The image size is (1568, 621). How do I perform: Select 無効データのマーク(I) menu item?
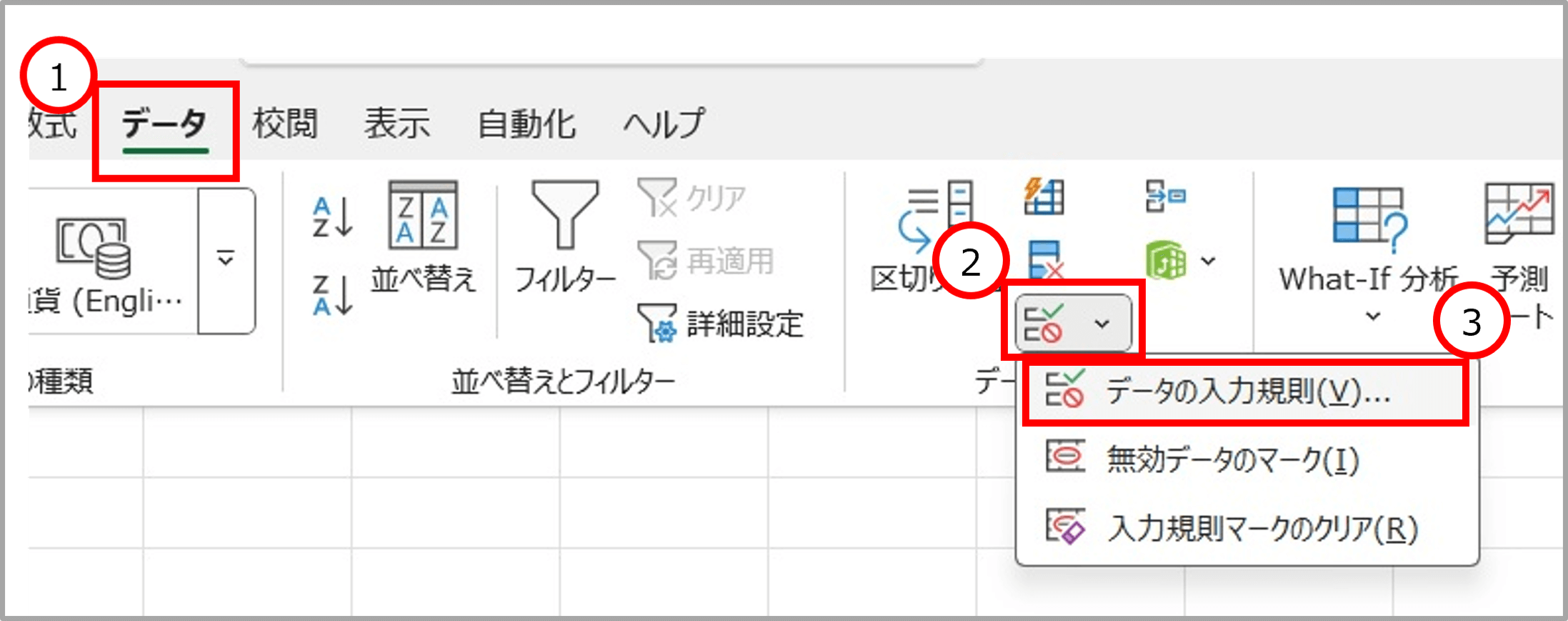point(1246,459)
